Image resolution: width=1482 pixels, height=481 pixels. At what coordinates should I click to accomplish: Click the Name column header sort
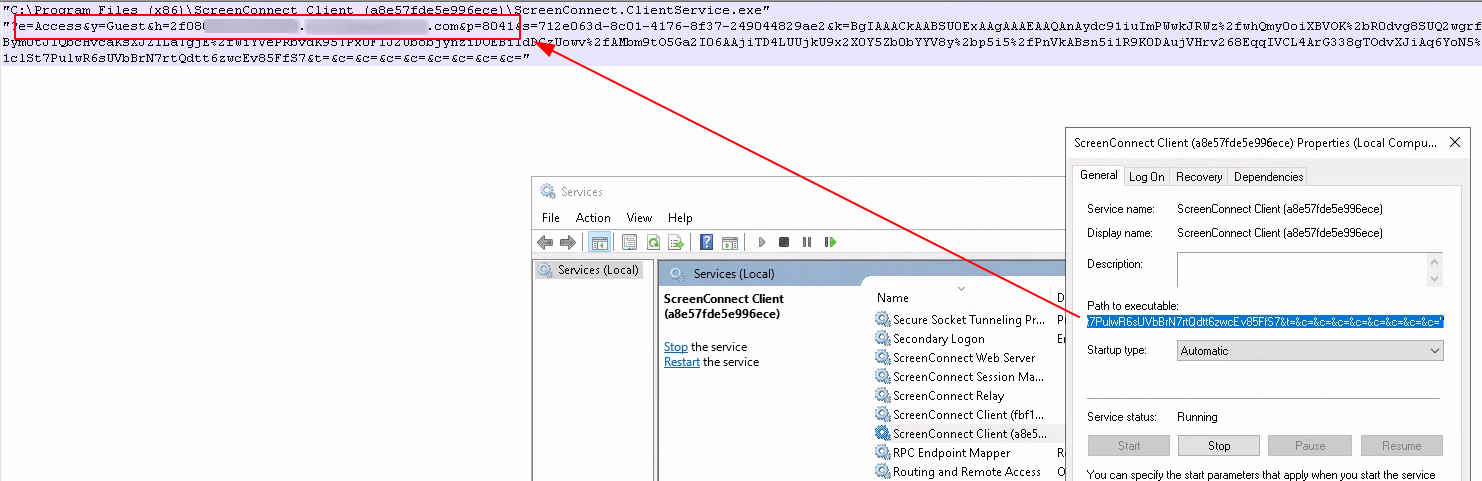[892, 298]
